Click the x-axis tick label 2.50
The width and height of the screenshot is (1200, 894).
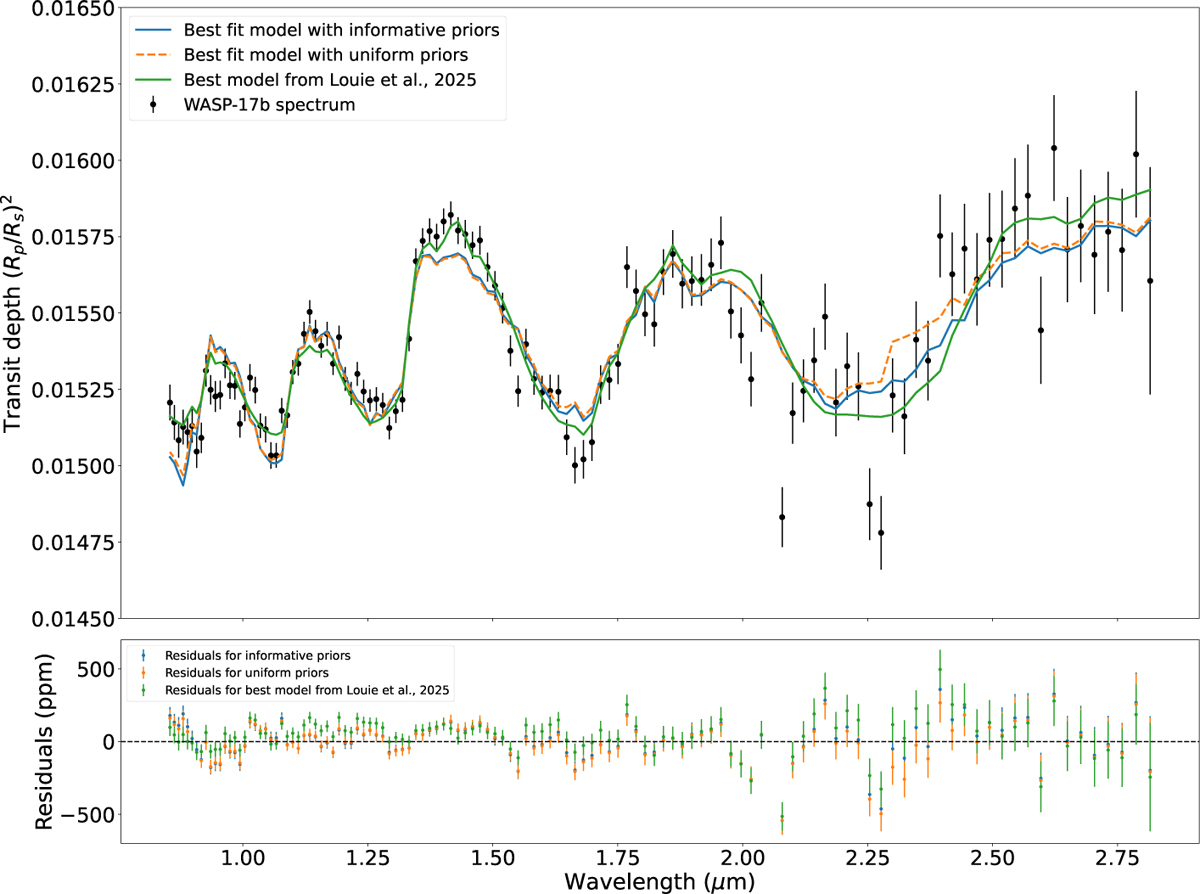click(992, 860)
